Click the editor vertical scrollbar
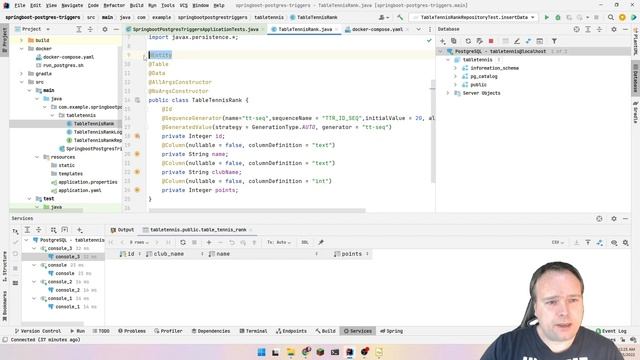Screen dimensions: 640x360 pyautogui.click(x=433, y=131)
